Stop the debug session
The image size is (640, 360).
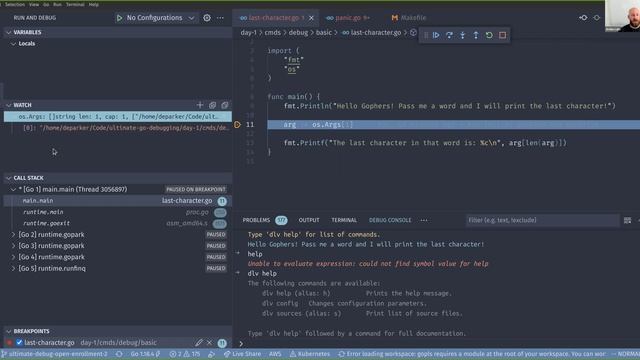click(x=502, y=36)
